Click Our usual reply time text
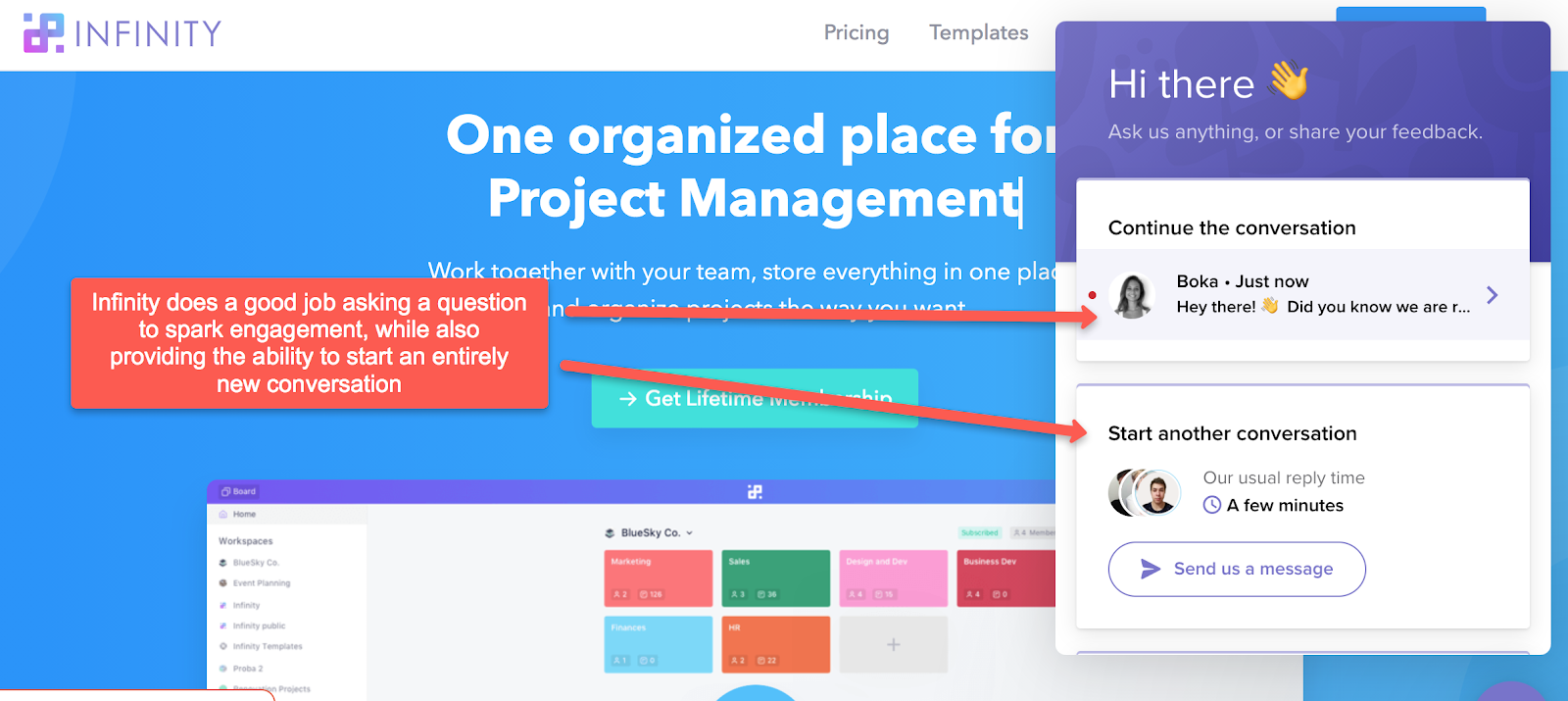Image resolution: width=1568 pixels, height=701 pixels. click(1284, 477)
